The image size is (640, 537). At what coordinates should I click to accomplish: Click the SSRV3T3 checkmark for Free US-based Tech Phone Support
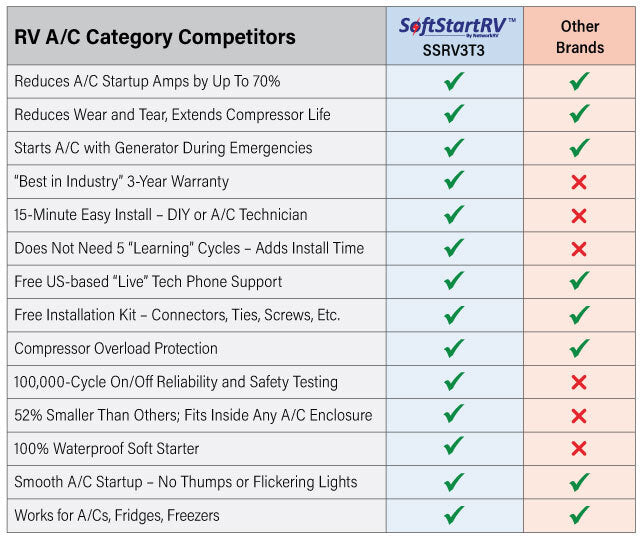click(x=454, y=282)
